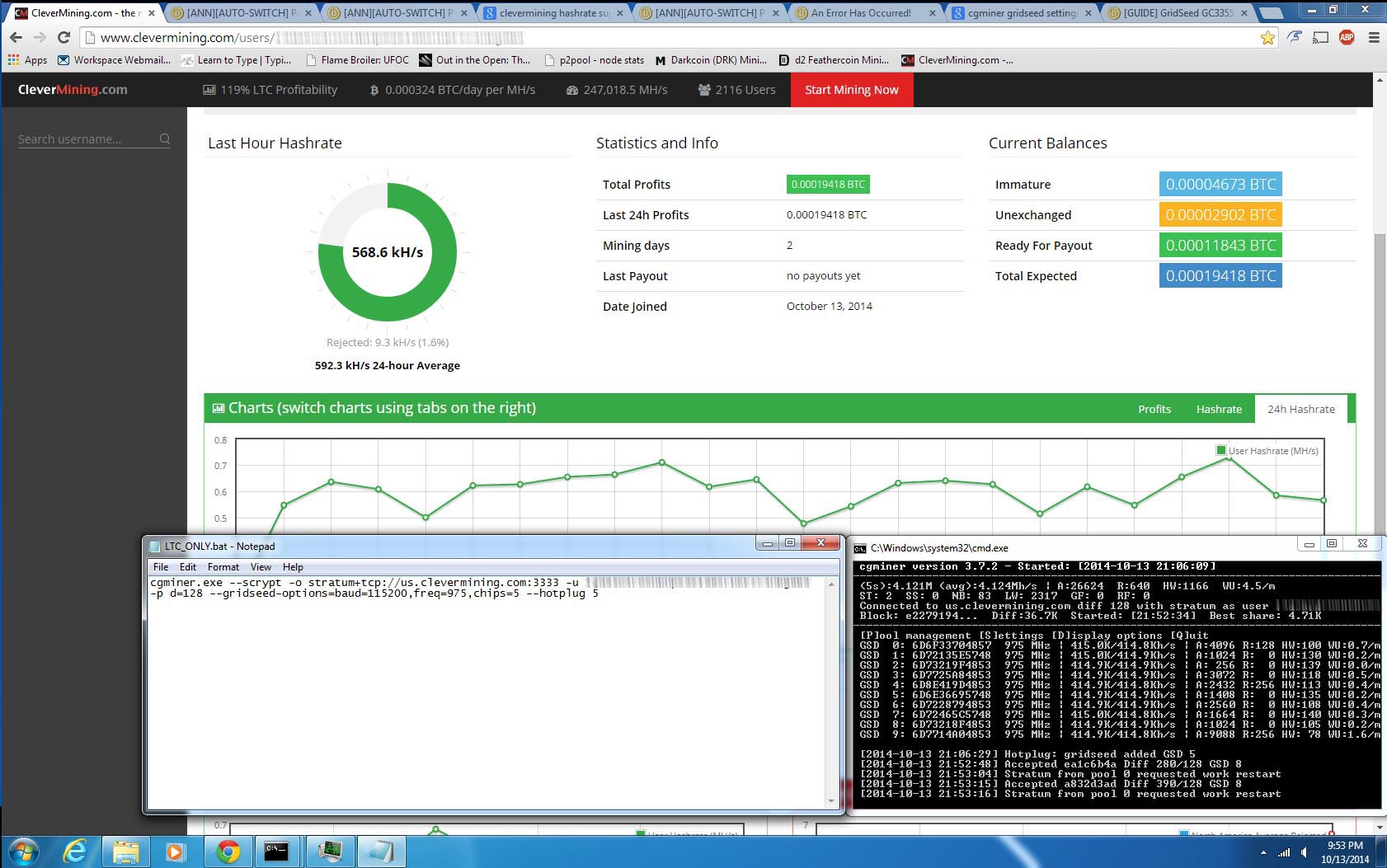This screenshot has width=1387, height=868.
Task: Click 2116 Users header link
Action: [x=736, y=90]
